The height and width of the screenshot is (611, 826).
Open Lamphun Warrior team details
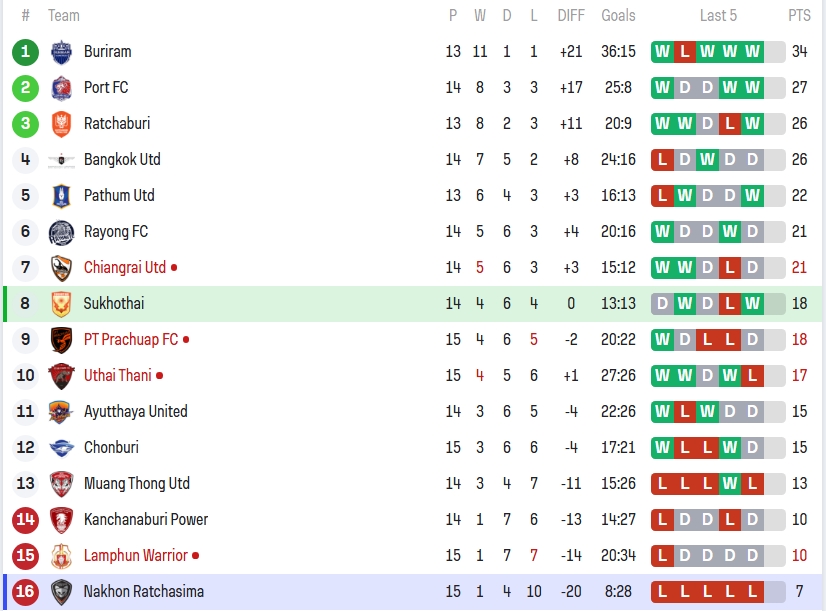pos(136,556)
